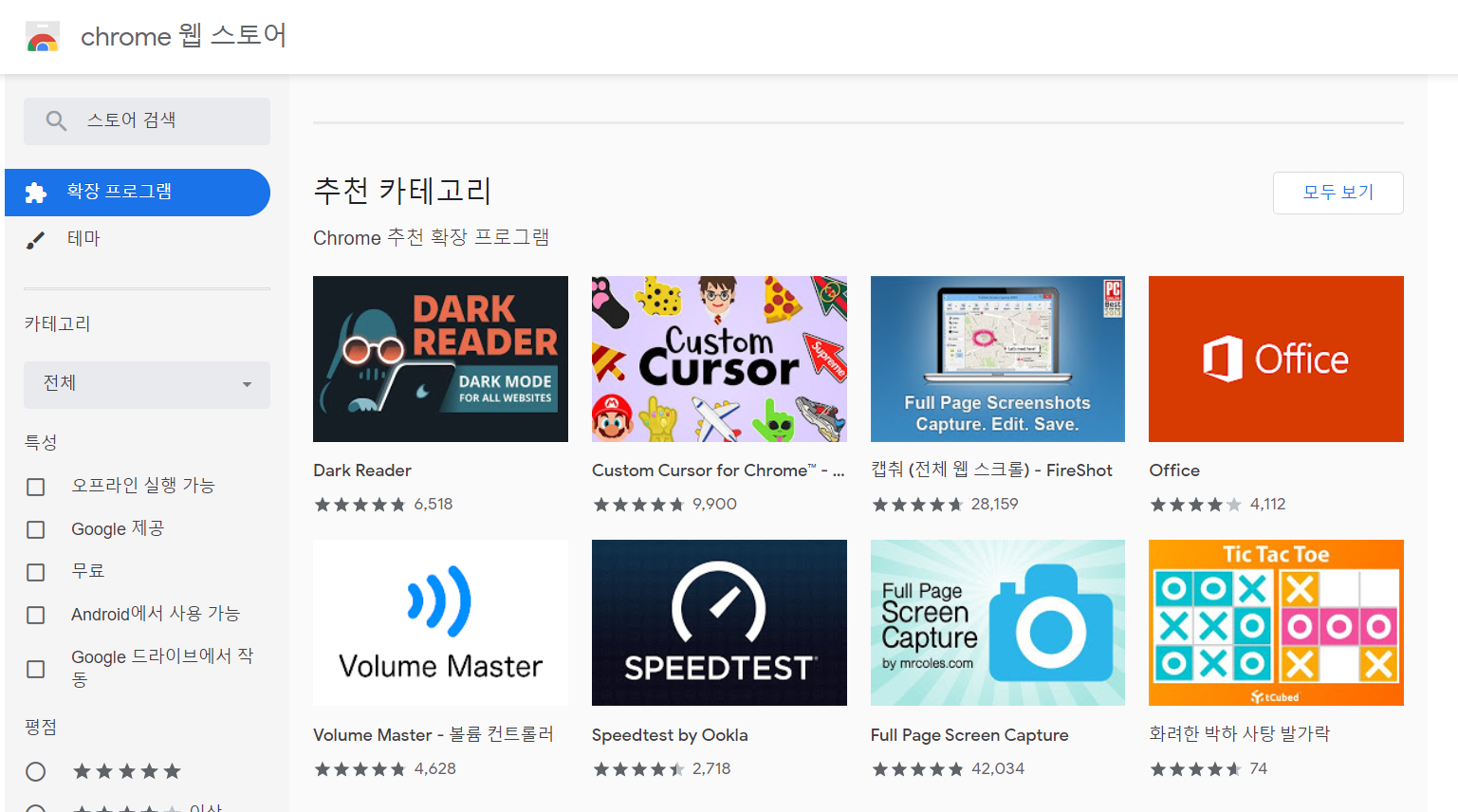The height and width of the screenshot is (812, 1458).
Task: Click the Chrome 추천 확장 프로그램 subtitle
Action: [x=432, y=238]
